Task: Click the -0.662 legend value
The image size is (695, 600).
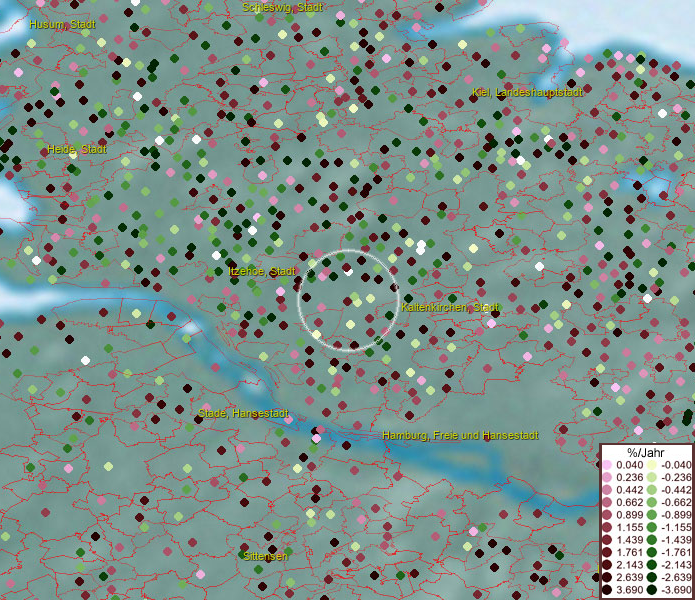Action: [x=676, y=503]
